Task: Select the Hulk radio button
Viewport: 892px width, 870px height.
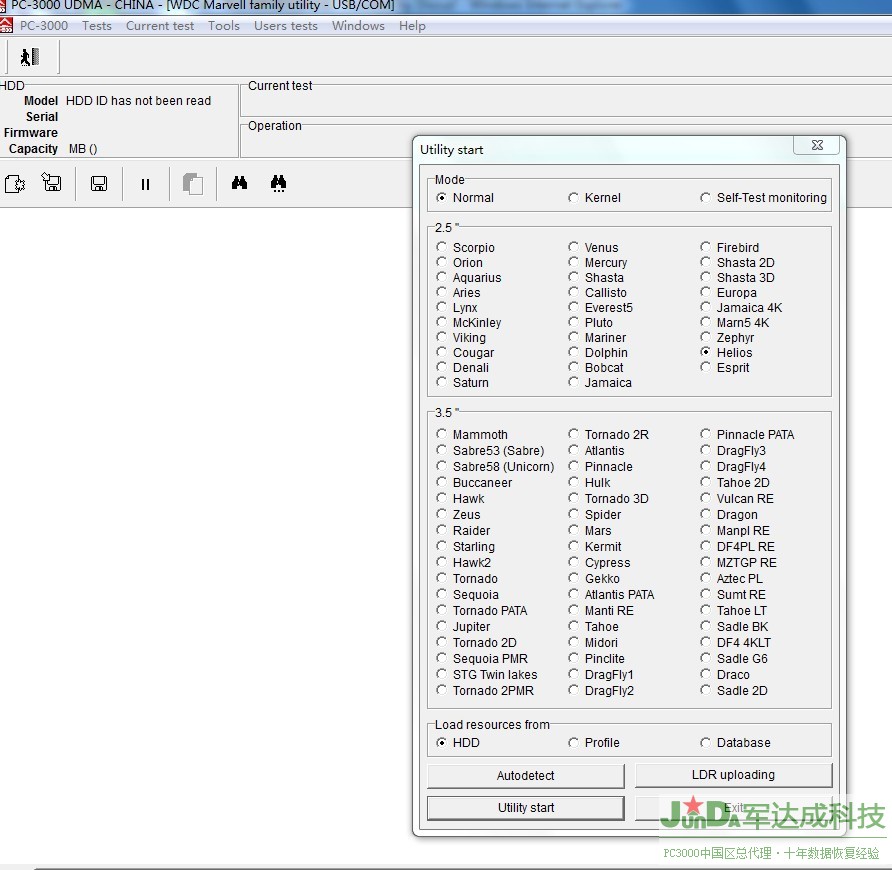Action: pyautogui.click(x=573, y=482)
